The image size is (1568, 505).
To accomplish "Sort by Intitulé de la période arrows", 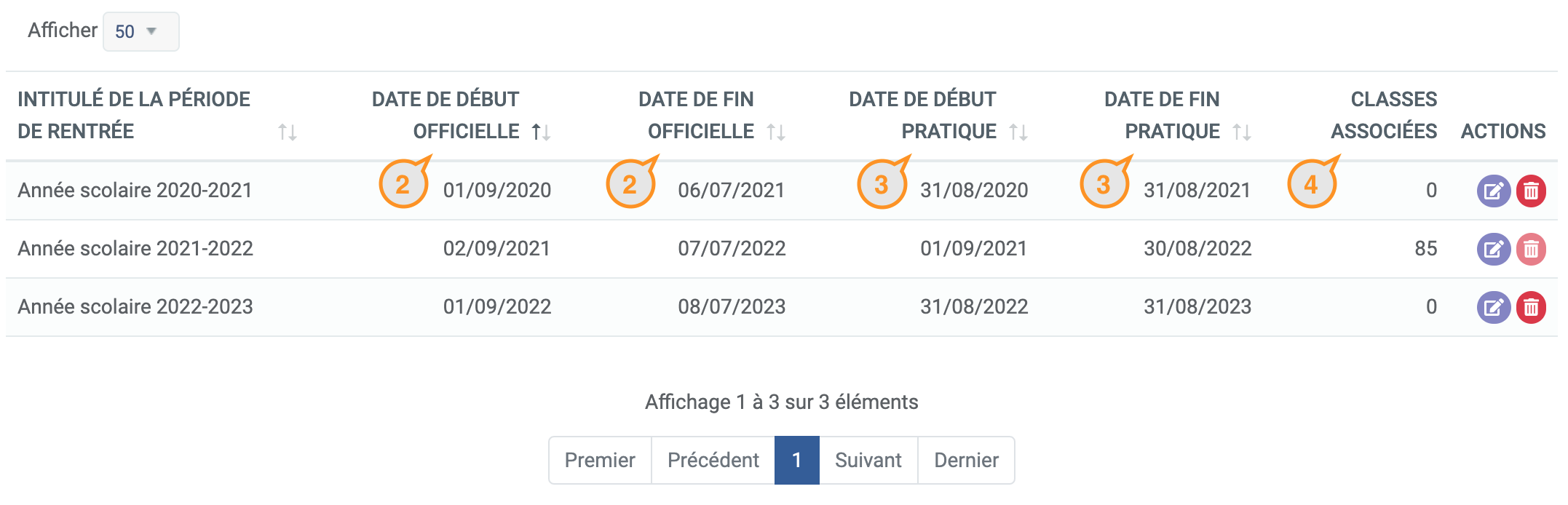I will click(288, 132).
